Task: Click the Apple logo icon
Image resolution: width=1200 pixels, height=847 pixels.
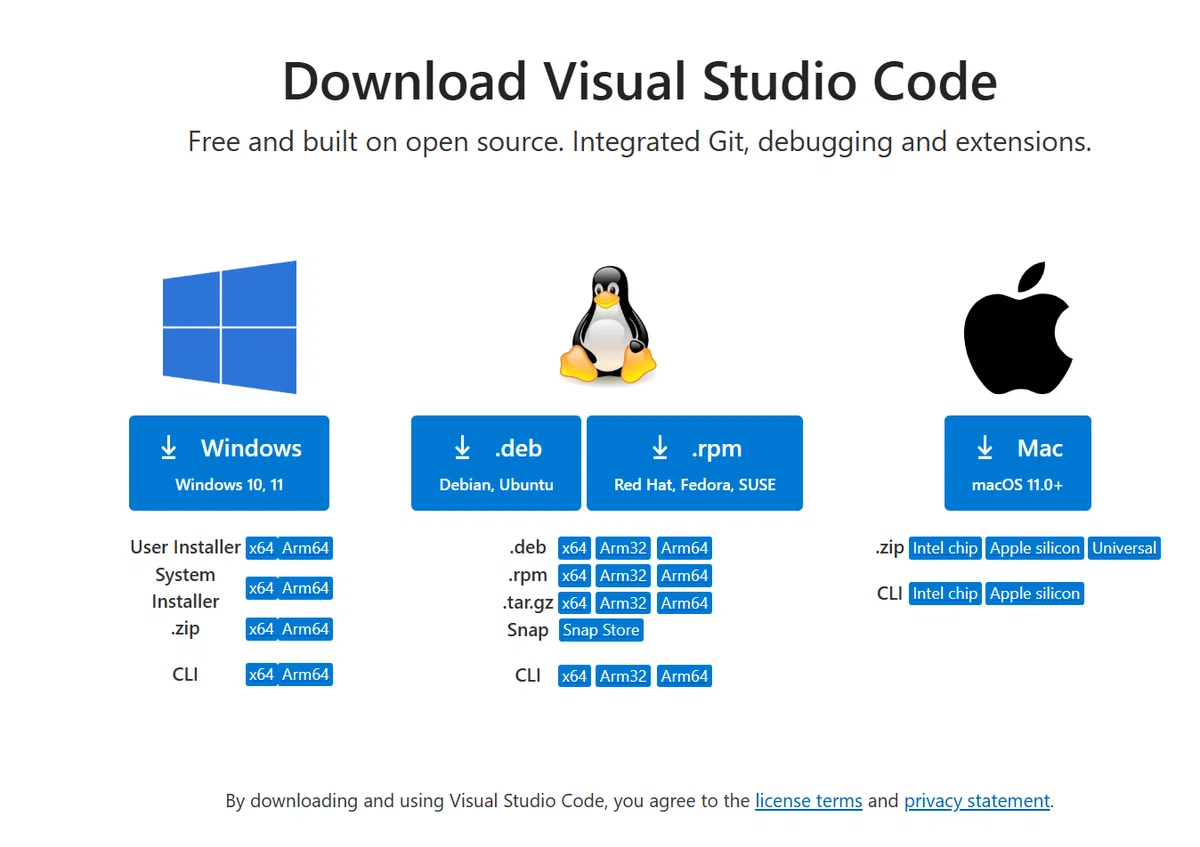Action: 1017,328
